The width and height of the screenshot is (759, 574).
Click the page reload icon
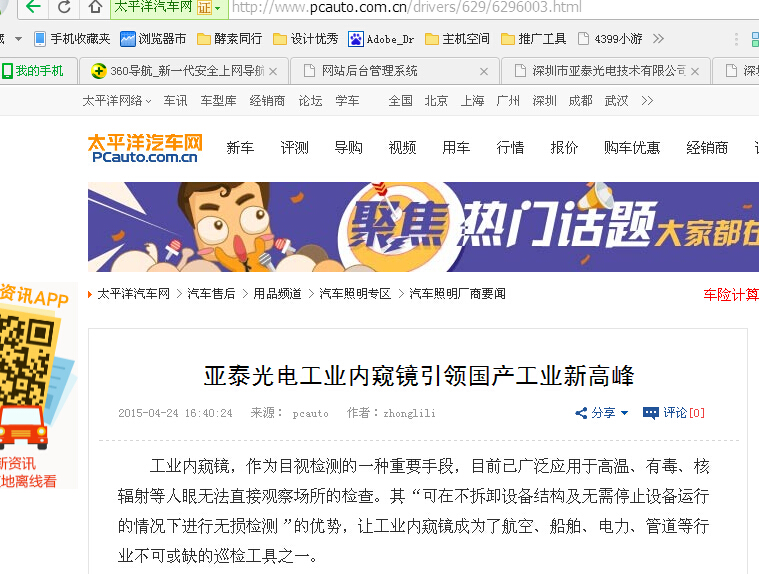tap(64, 7)
